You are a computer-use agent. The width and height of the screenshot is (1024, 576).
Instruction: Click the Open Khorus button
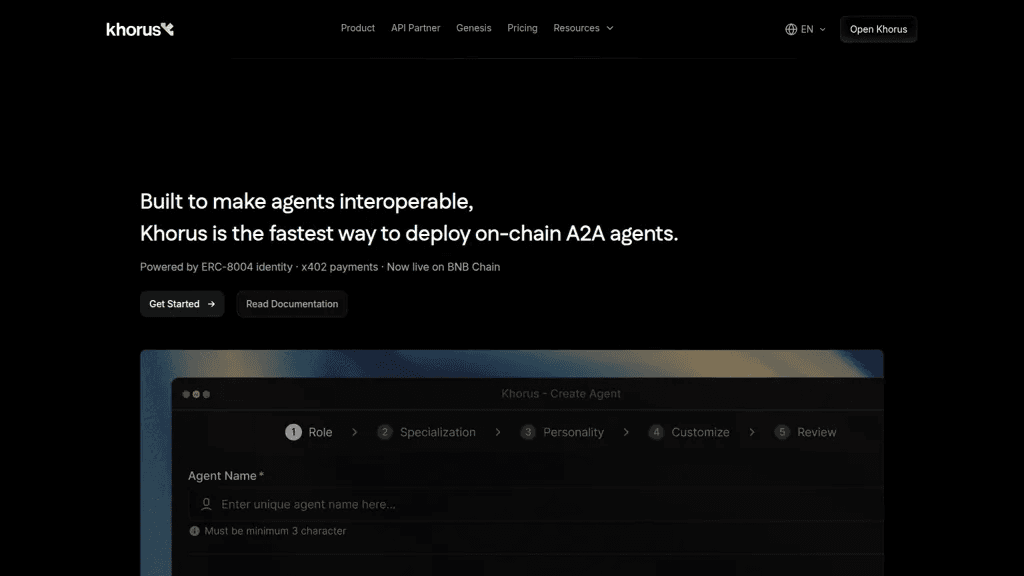[x=878, y=29]
